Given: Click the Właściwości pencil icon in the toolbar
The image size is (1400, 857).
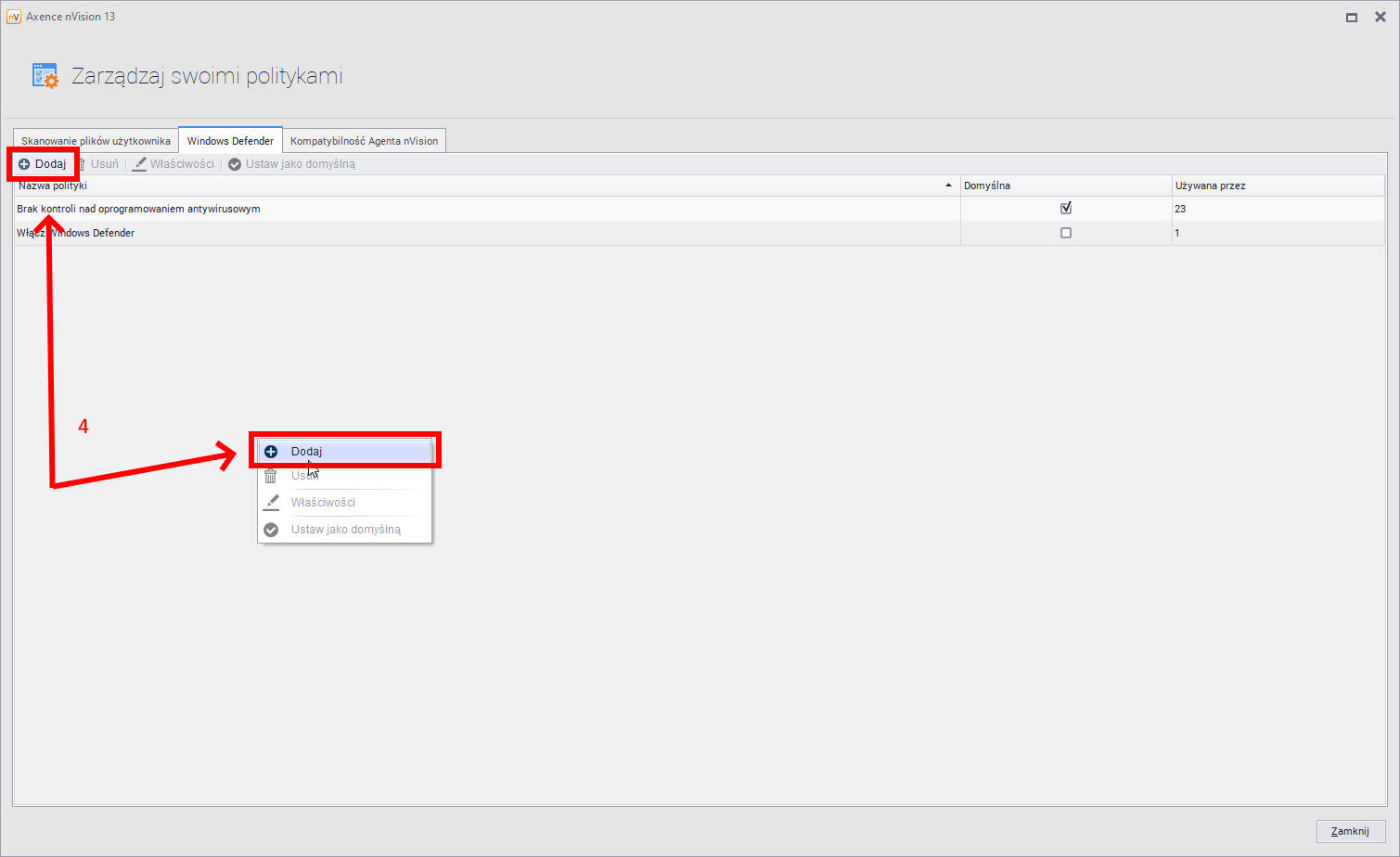Looking at the screenshot, I should (x=140, y=164).
